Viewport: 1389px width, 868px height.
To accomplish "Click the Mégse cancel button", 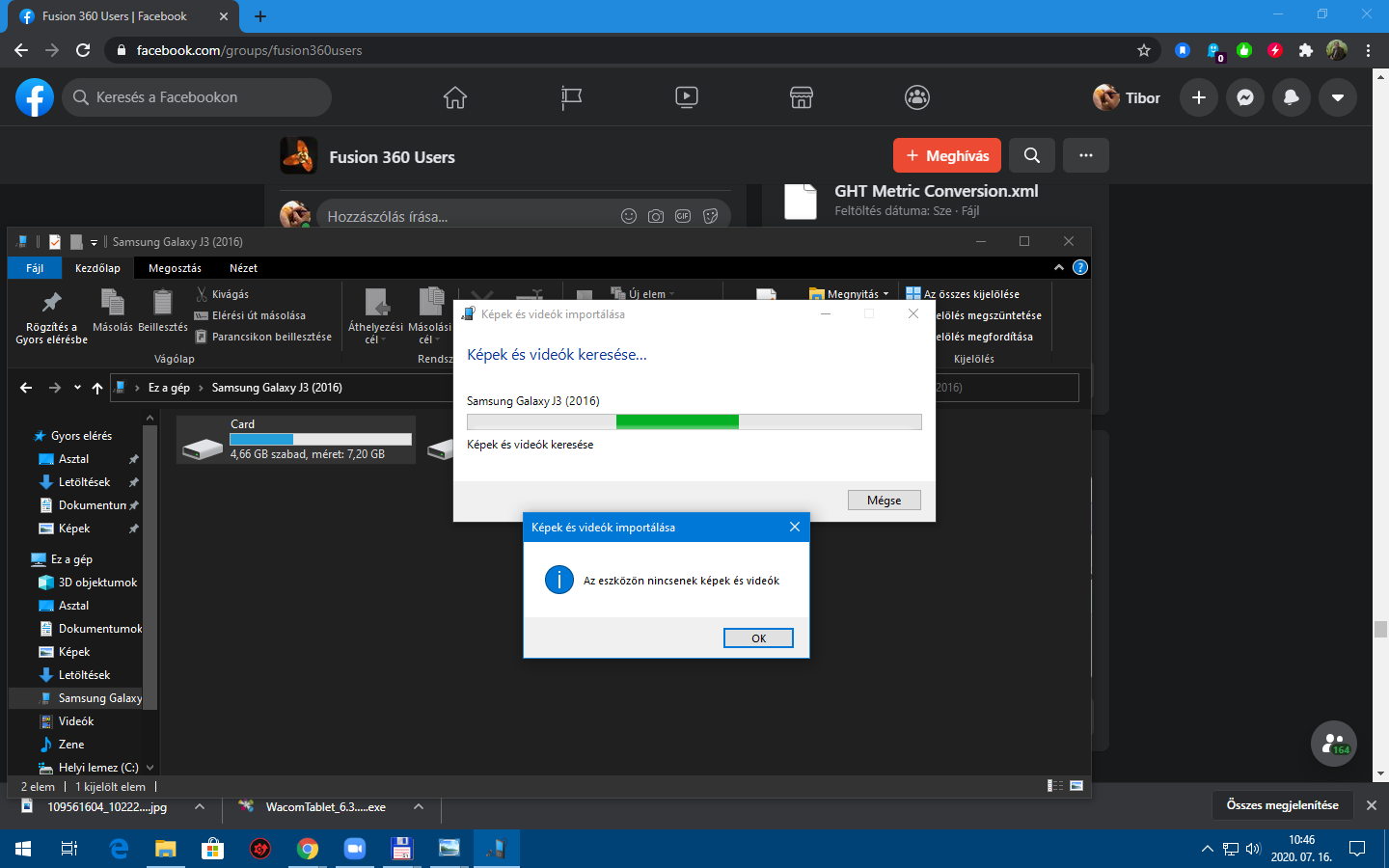I will point(884,501).
